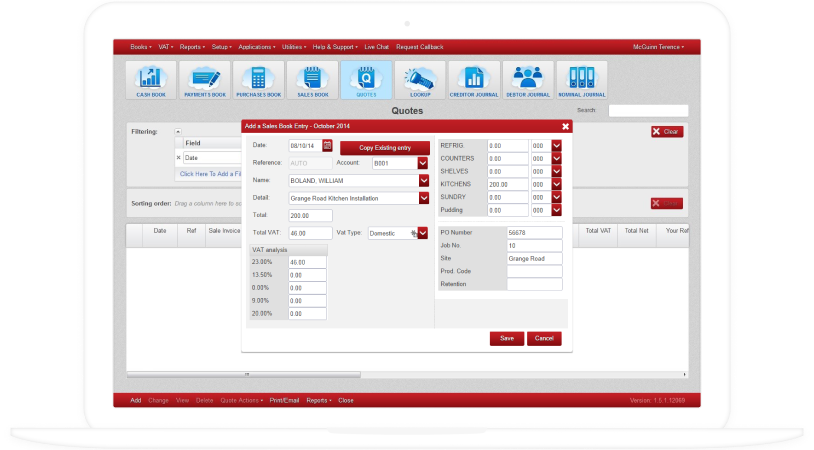
Task: Click the 13.50% VAT analysis field
Action: pyautogui.click(x=307, y=275)
